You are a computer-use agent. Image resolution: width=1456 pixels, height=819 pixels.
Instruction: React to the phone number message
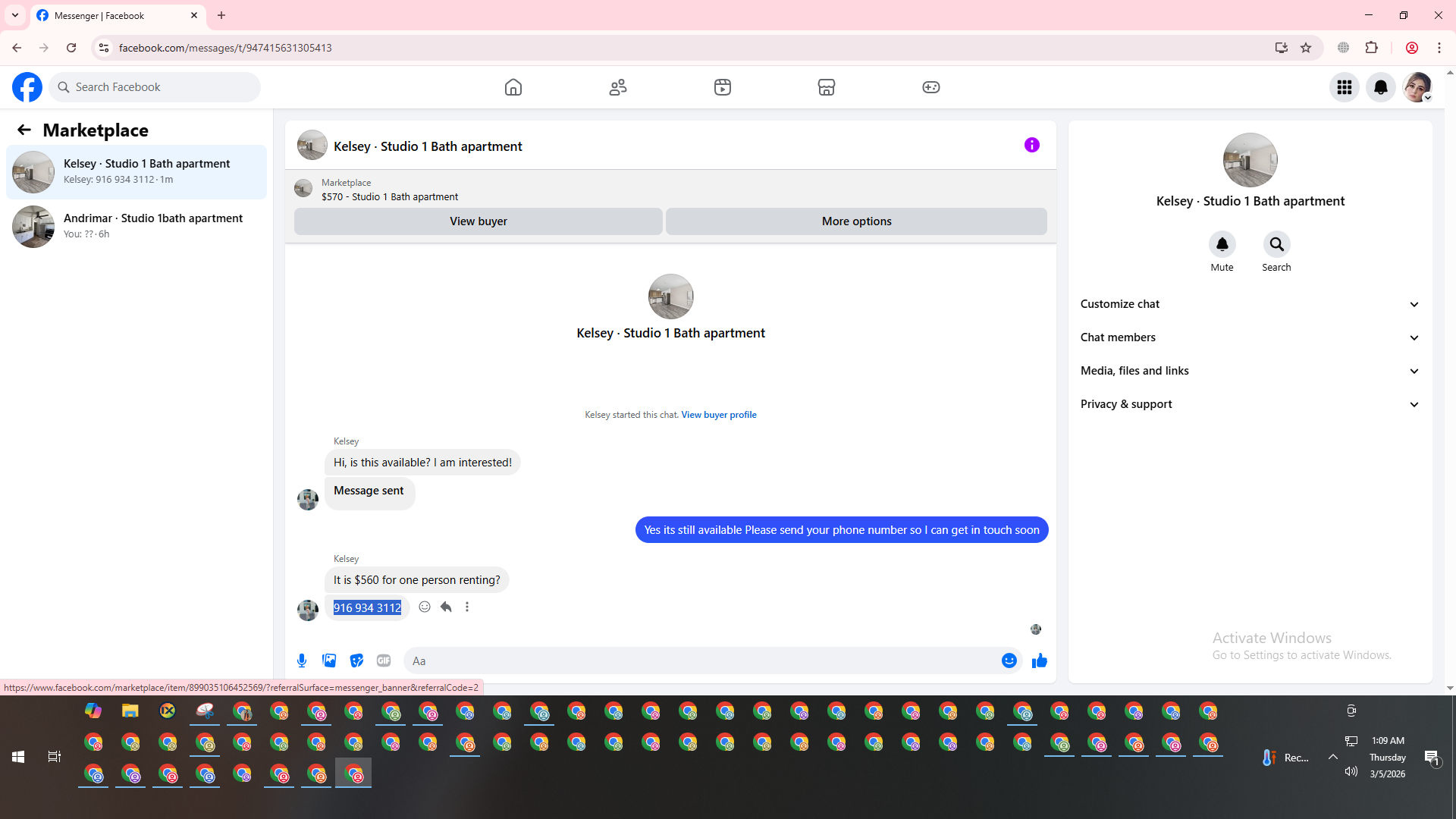tap(425, 607)
